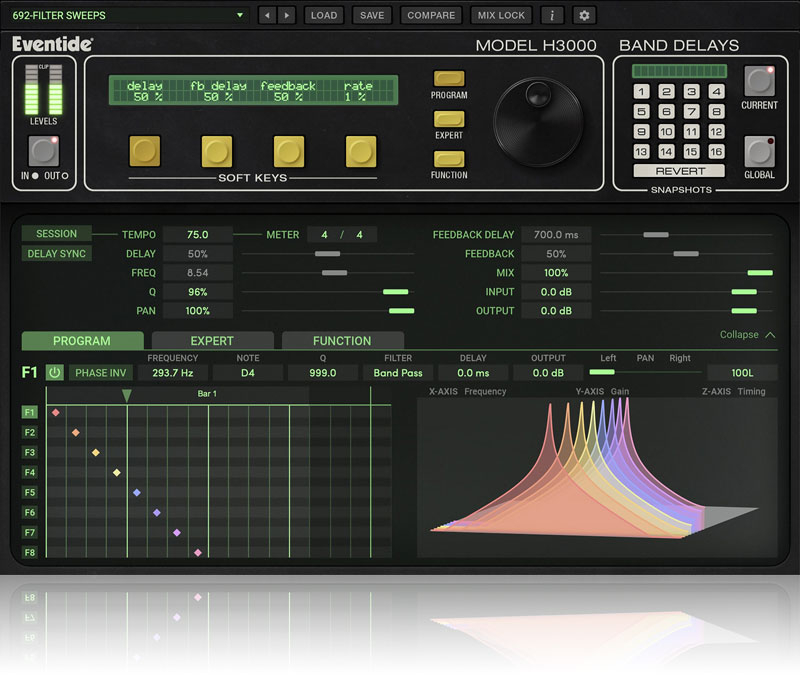Screen dimensions: 800x675
Task: Select the F1 band row
Action: tap(30, 412)
